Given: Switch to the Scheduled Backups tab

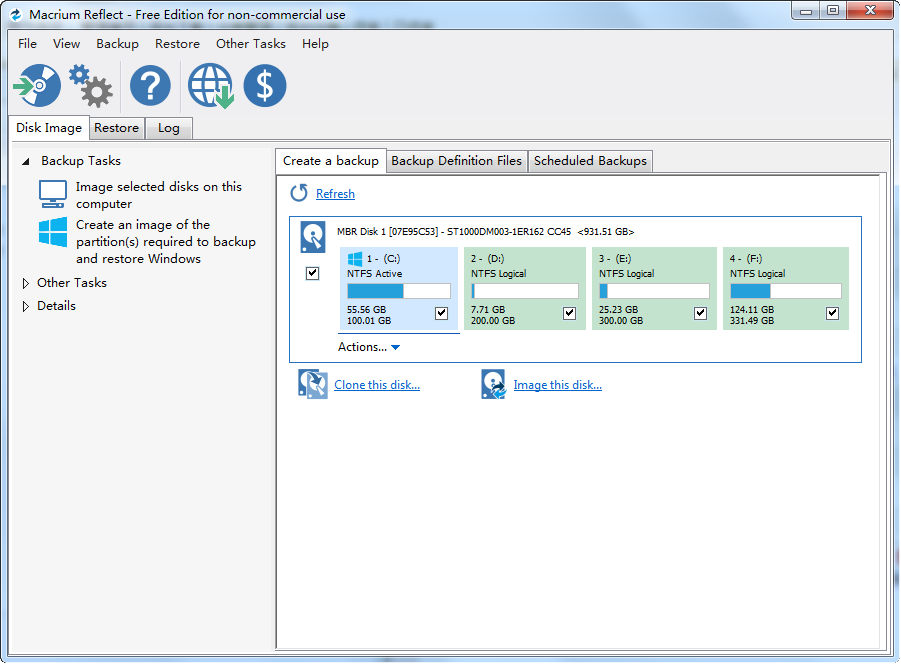Looking at the screenshot, I should coord(590,161).
